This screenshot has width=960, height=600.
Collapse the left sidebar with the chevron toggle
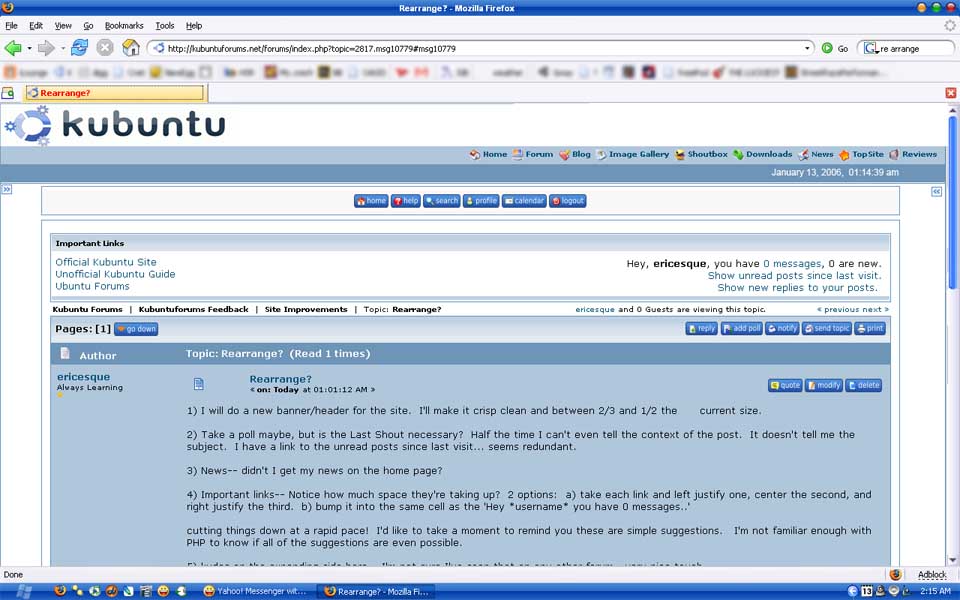[6, 189]
